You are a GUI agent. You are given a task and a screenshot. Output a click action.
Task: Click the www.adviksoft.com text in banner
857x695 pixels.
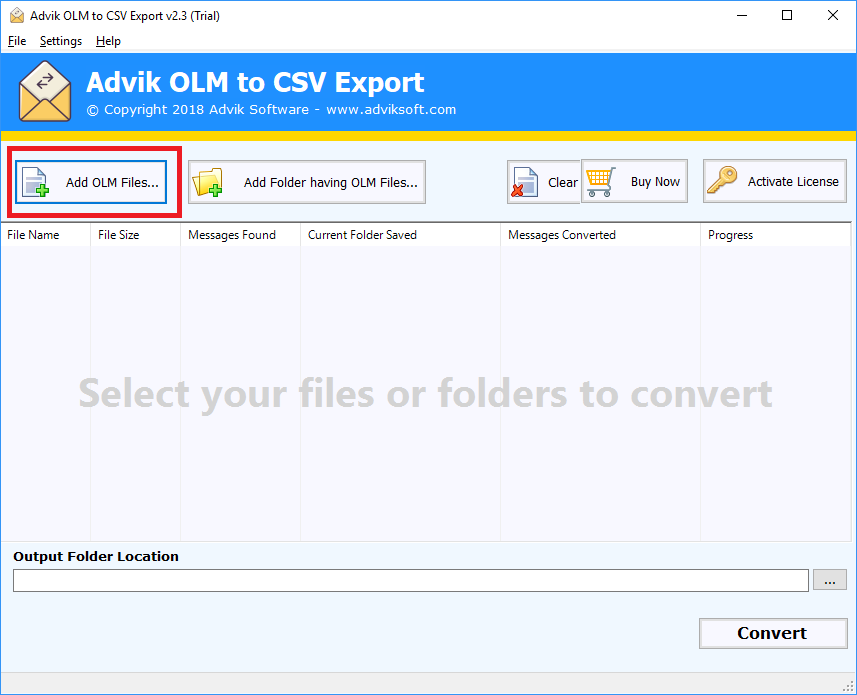(x=391, y=109)
